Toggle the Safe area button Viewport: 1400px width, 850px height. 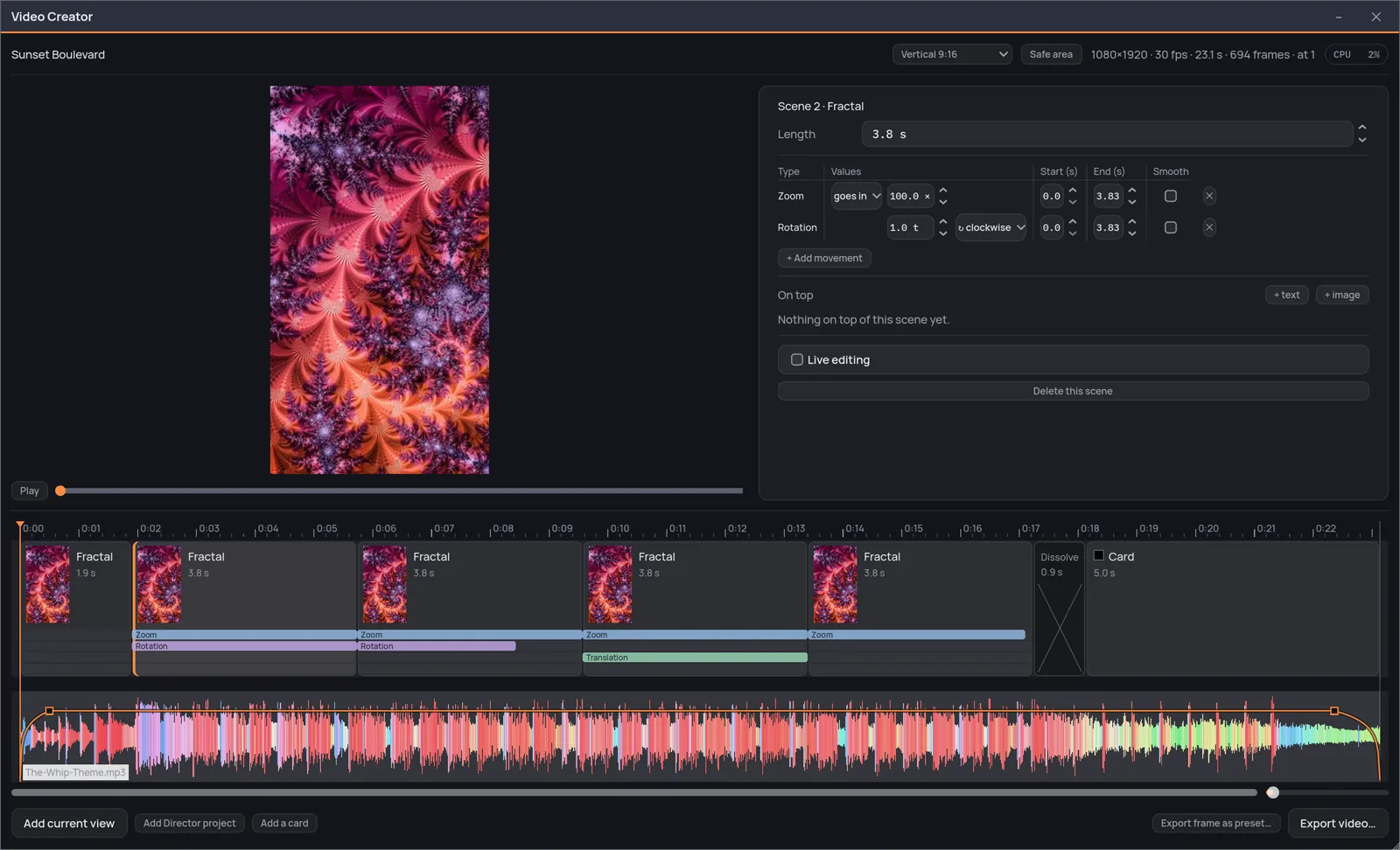tap(1051, 54)
